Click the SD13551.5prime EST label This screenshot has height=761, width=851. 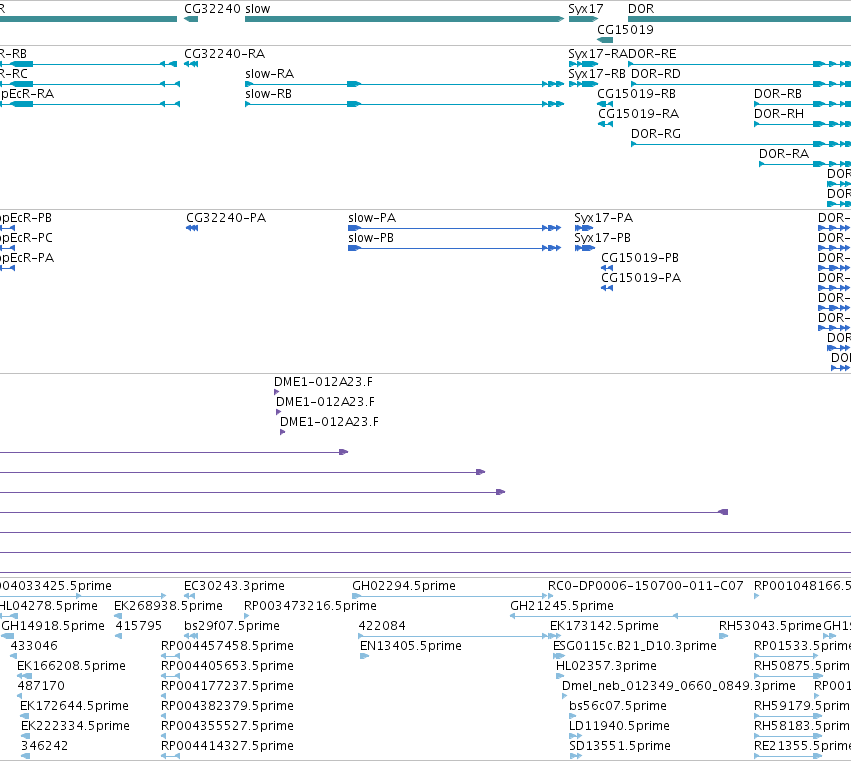pos(620,747)
